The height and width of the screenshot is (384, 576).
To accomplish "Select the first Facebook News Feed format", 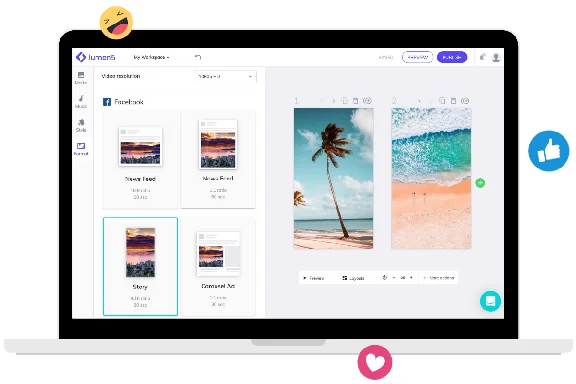I will point(140,159).
